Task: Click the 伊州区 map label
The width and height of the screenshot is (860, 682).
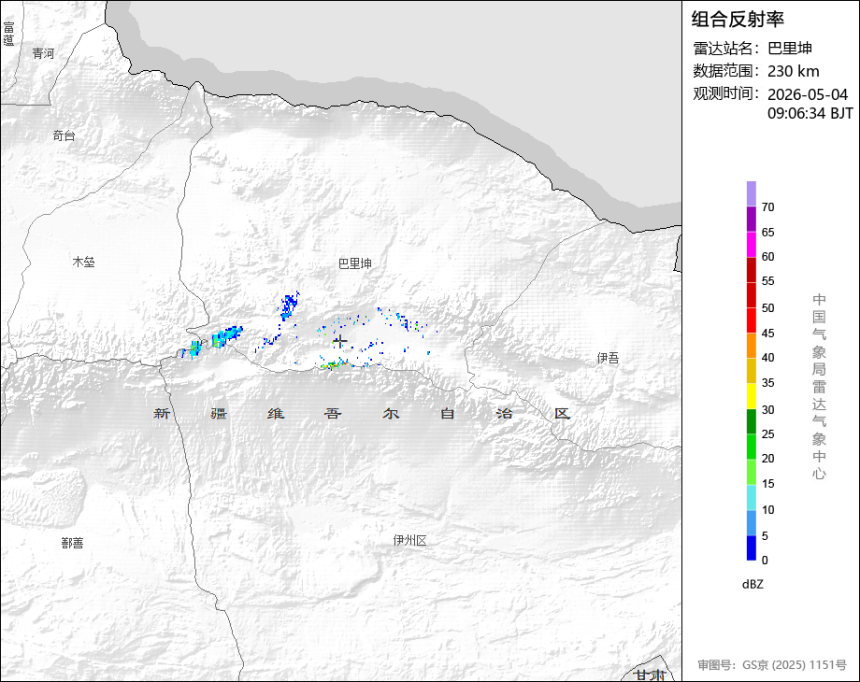Action: 410,540
